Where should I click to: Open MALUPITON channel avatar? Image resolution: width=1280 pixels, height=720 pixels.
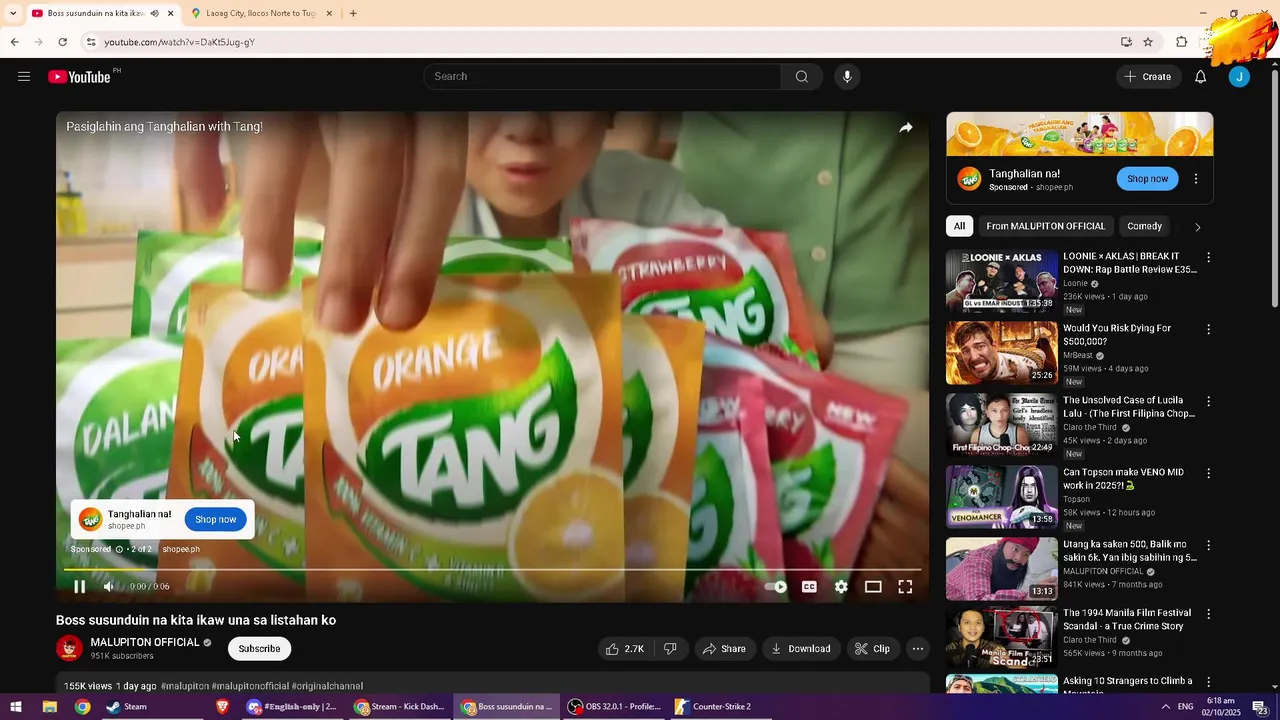coord(69,648)
